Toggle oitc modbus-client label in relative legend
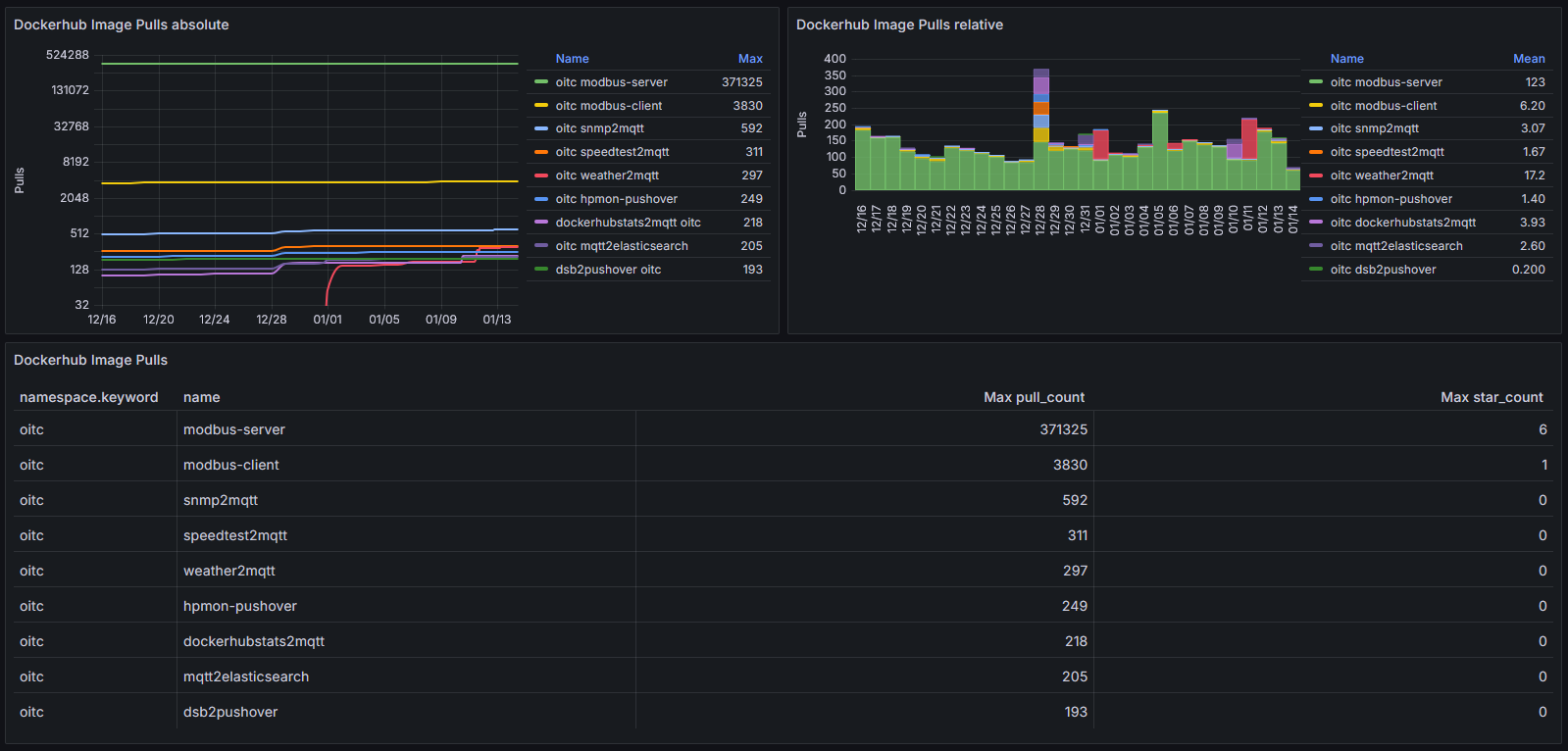1568x751 pixels. (1384, 106)
